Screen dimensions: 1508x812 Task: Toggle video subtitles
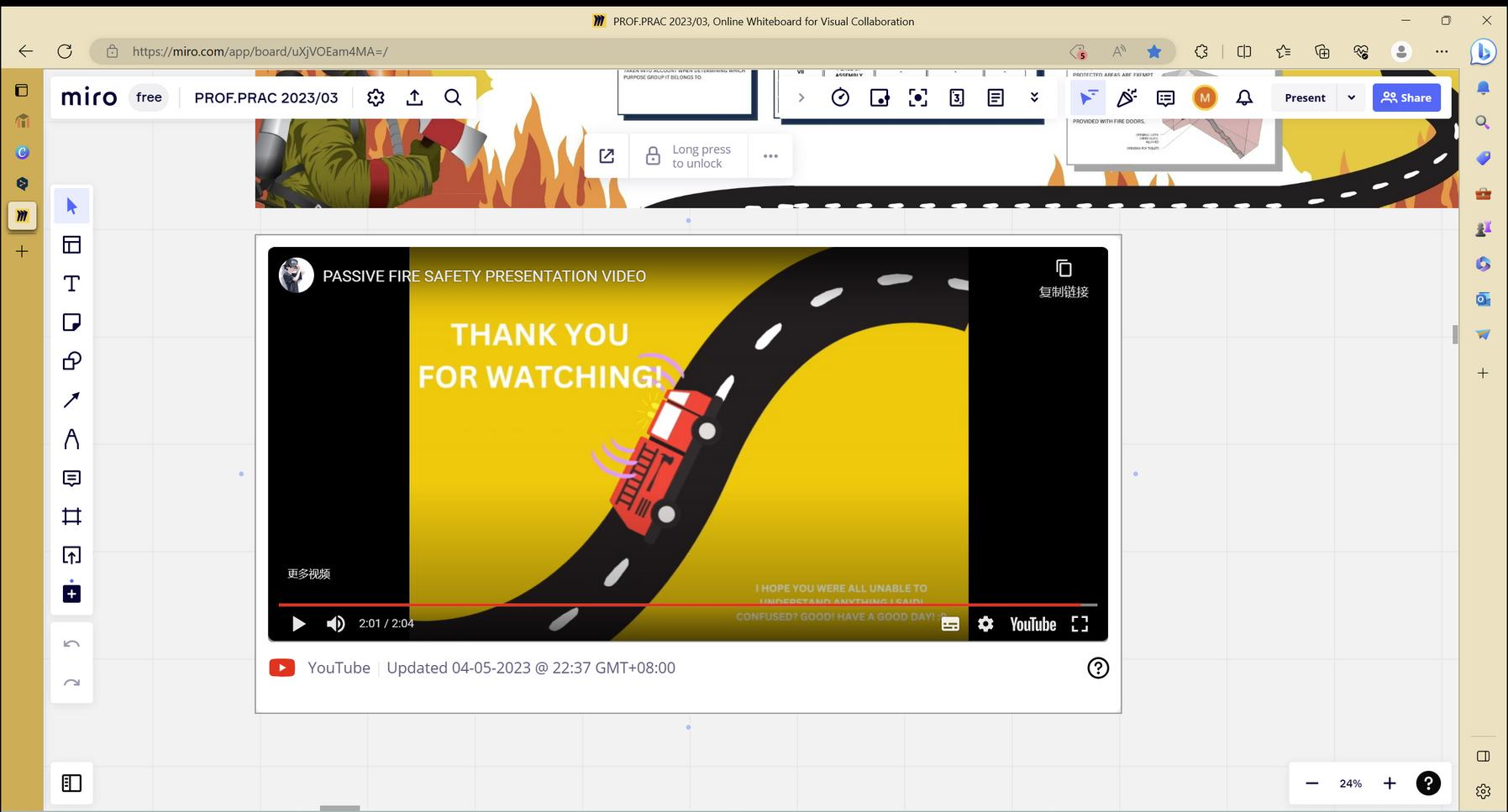tap(950, 624)
